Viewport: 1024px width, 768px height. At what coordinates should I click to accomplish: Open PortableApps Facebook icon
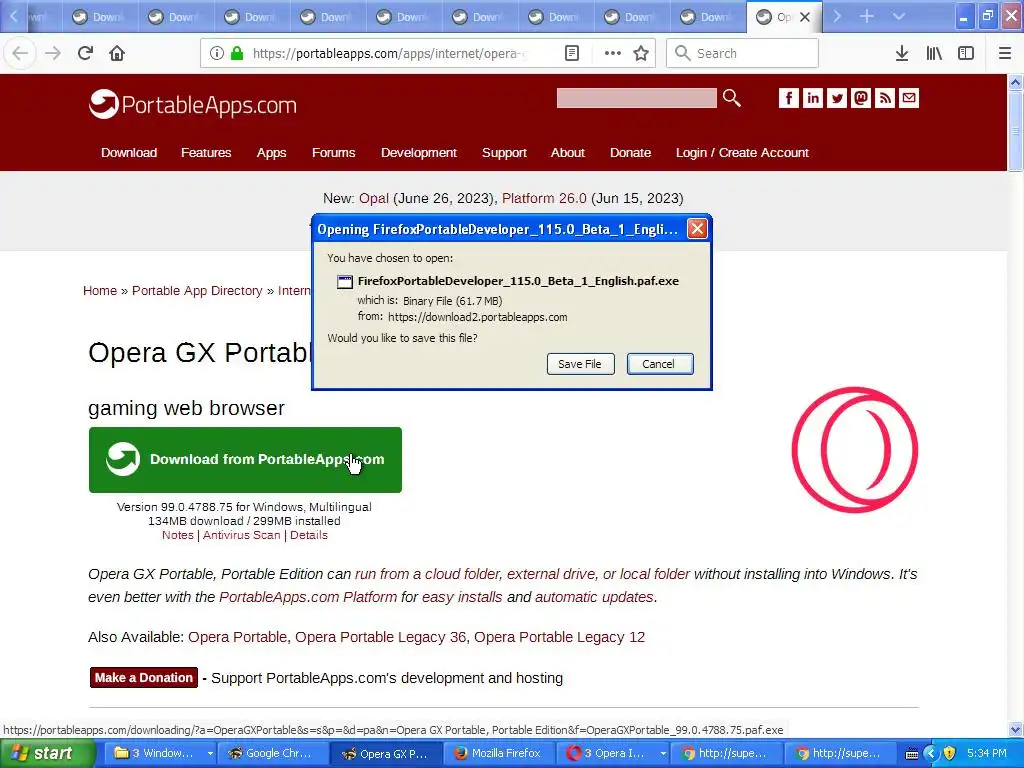789,98
